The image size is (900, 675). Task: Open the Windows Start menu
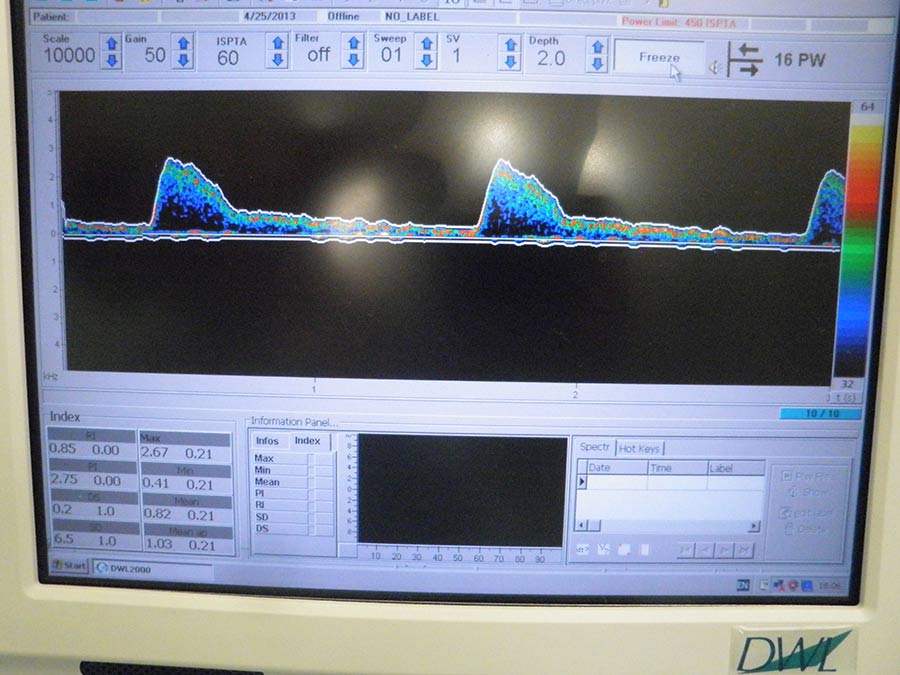(x=71, y=566)
